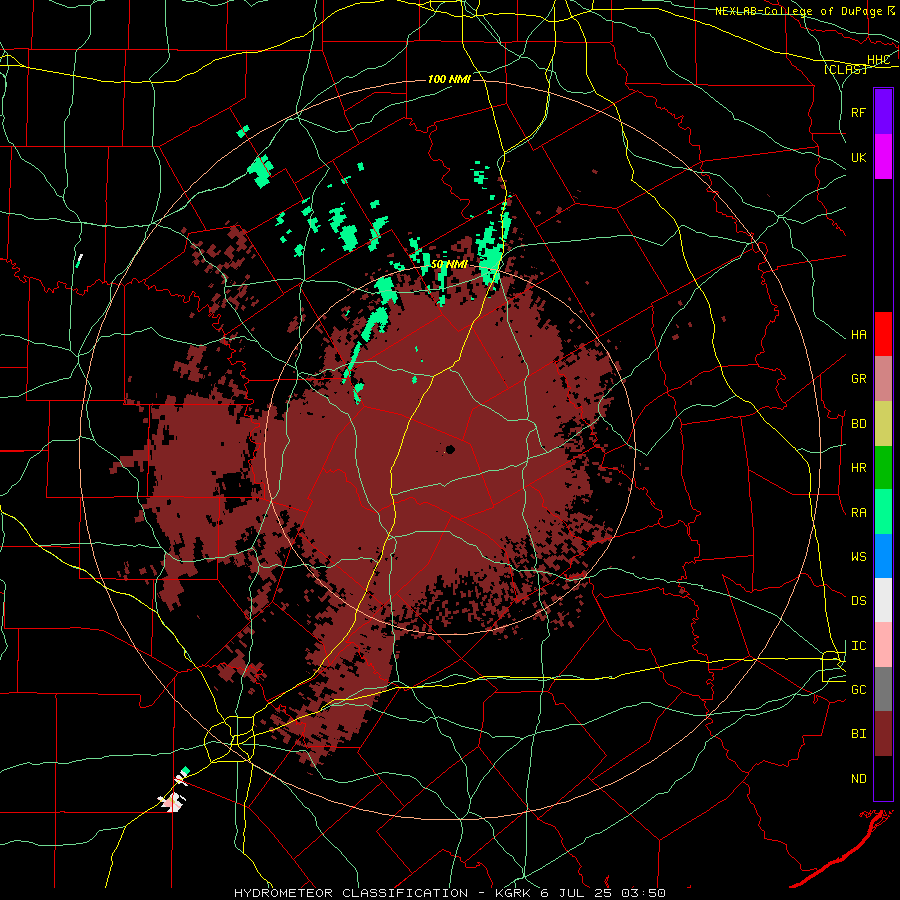Screen dimensions: 900x900
Task: Click the UK legend label
Action: click(858, 157)
